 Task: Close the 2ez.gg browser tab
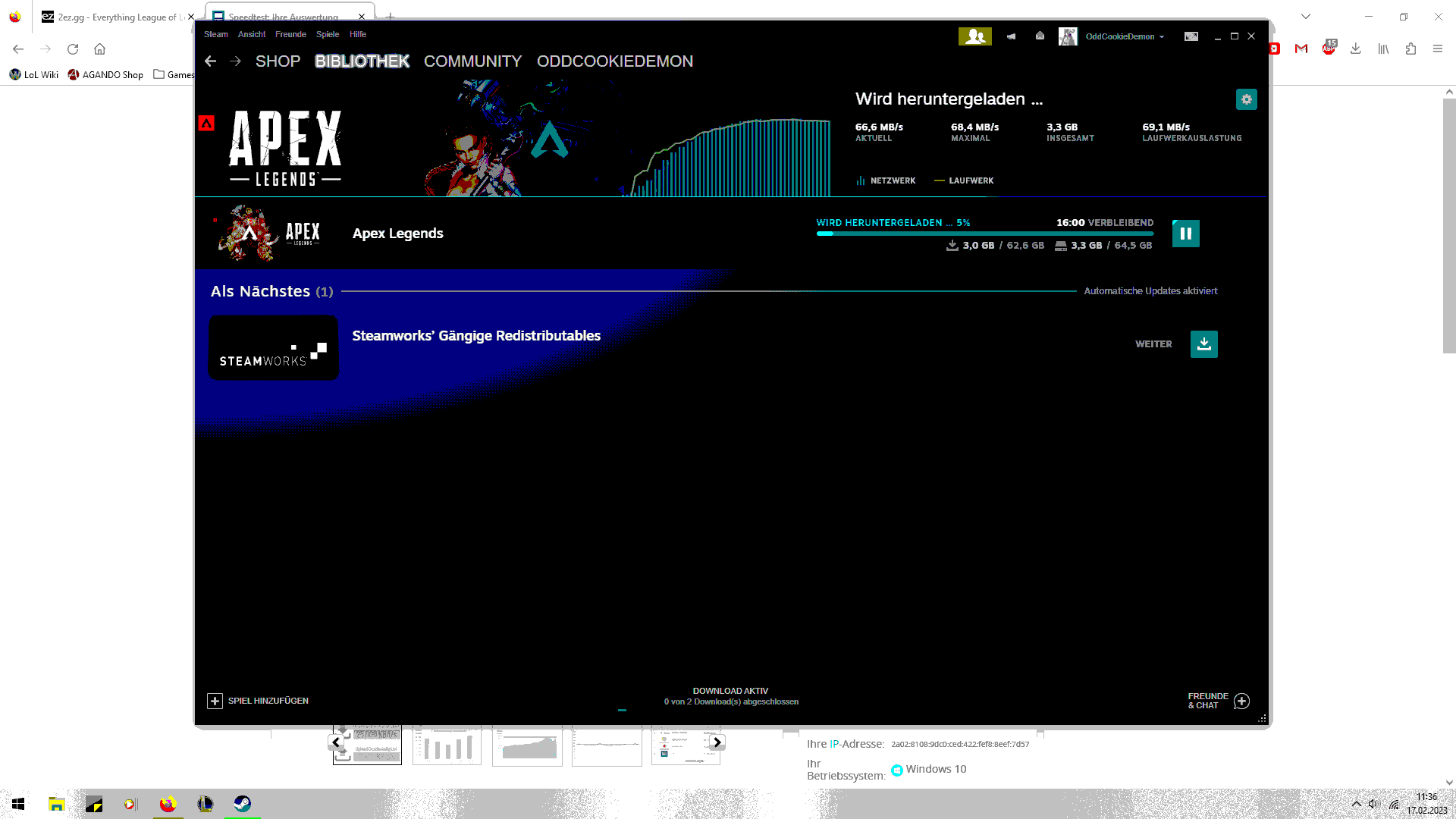[191, 17]
